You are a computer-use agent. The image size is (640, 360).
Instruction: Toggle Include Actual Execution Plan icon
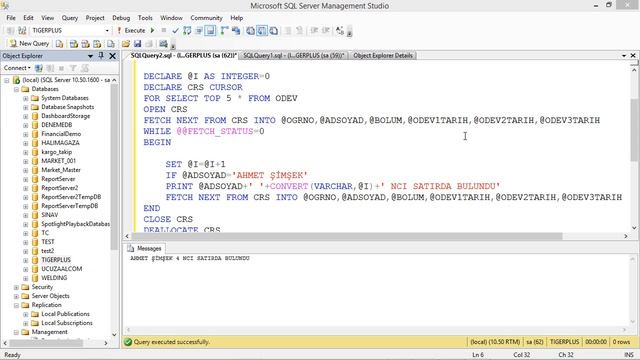(224, 31)
